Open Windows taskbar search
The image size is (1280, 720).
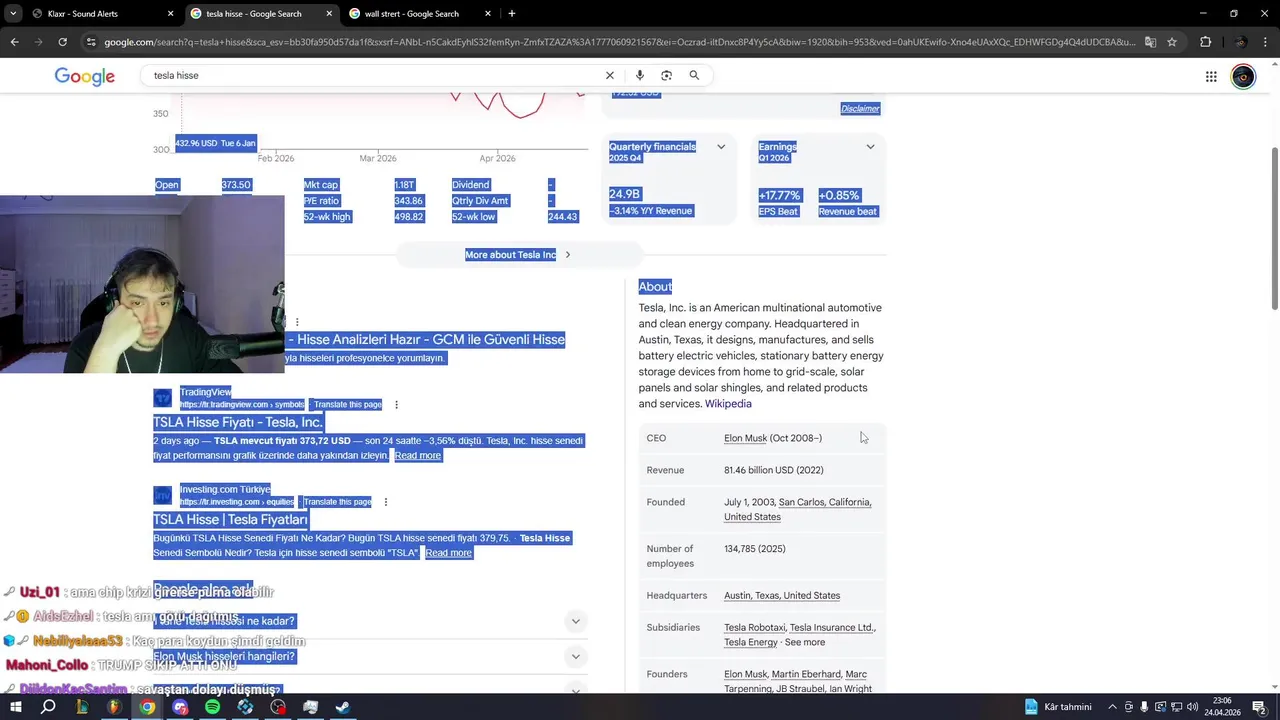(x=48, y=707)
